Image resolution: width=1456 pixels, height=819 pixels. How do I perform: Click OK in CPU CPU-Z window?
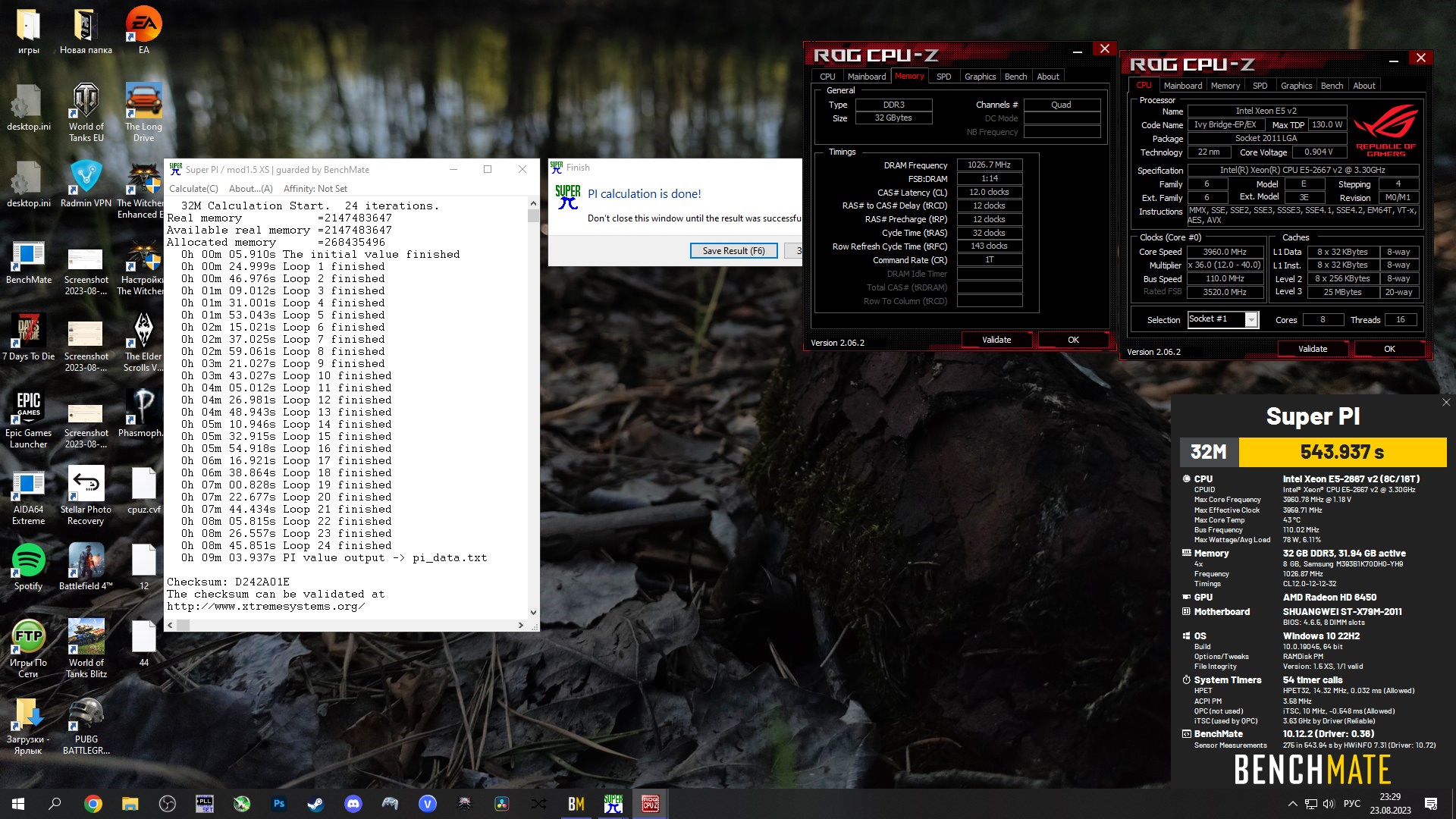(x=1389, y=349)
